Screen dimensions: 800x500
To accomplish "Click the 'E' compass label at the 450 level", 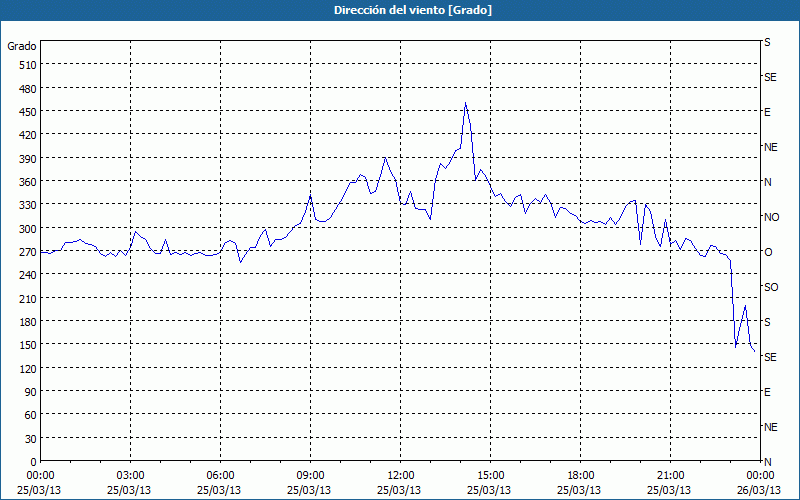I will [x=767, y=112].
